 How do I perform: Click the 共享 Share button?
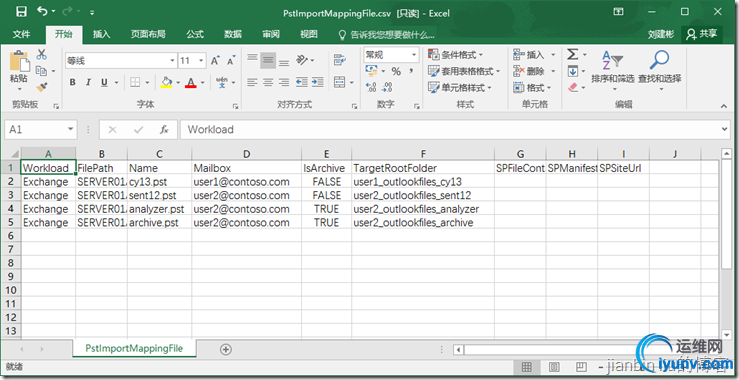pos(702,34)
